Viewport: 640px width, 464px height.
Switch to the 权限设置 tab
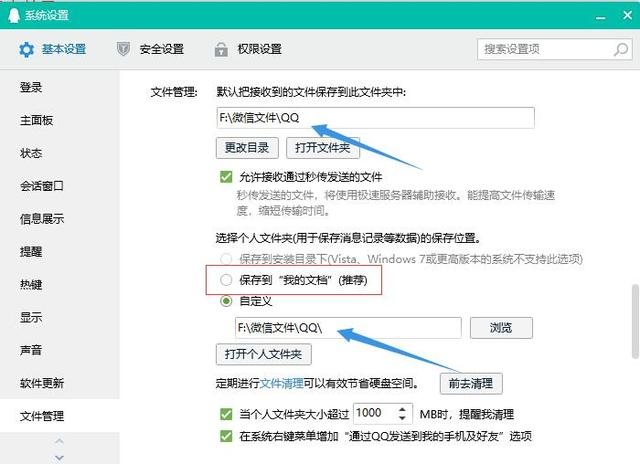[x=248, y=49]
